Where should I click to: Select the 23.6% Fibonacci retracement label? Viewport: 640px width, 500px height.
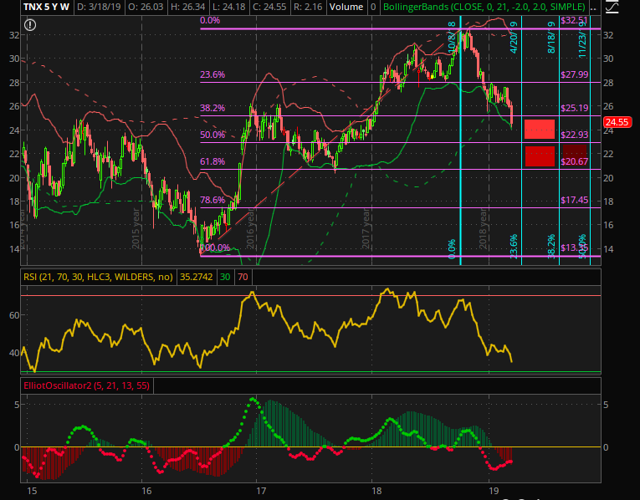(x=212, y=74)
